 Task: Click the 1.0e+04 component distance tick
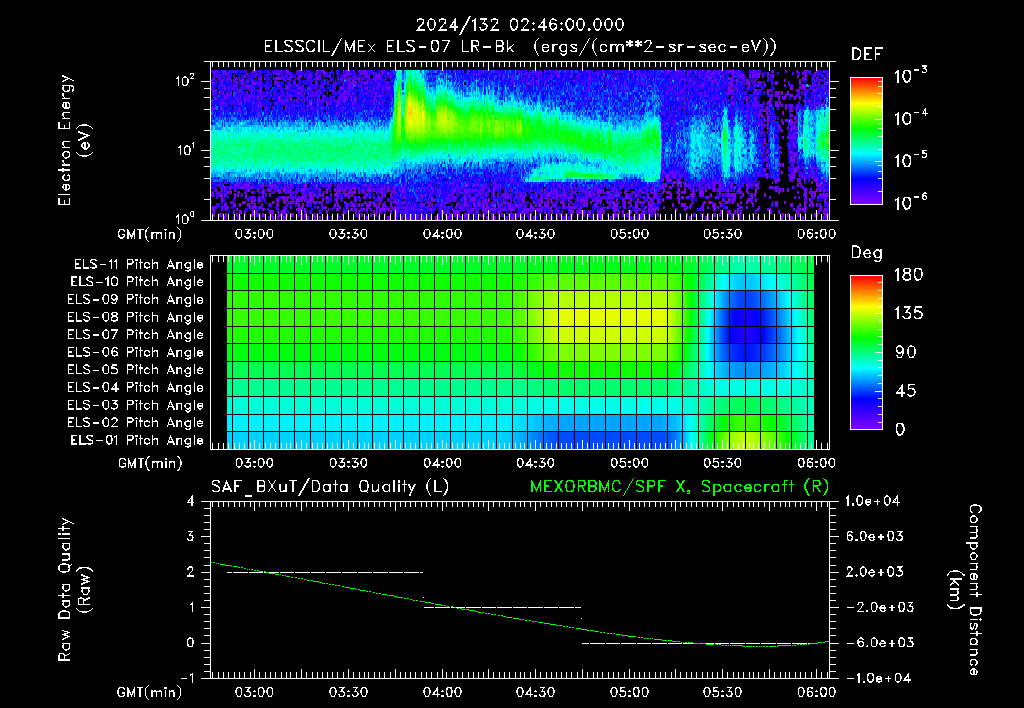click(x=872, y=501)
